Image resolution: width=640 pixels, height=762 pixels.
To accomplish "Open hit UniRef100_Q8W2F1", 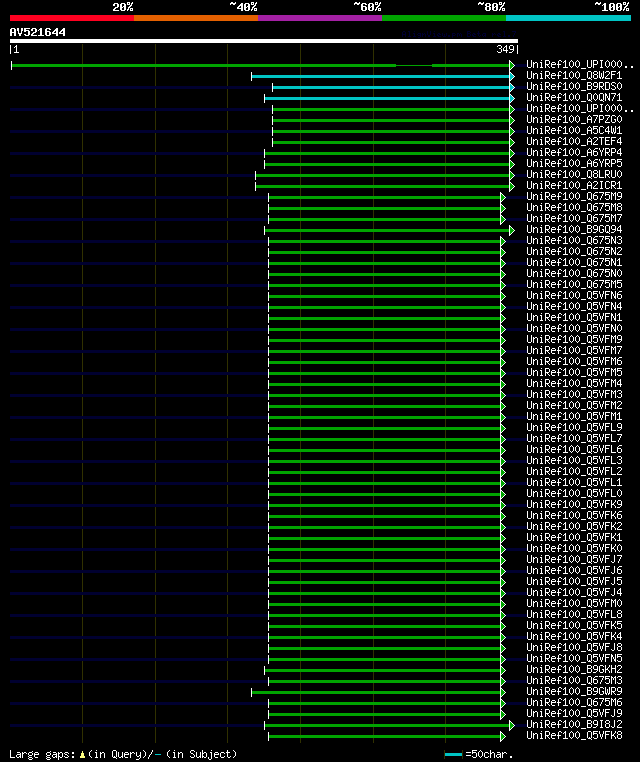I will point(574,75).
